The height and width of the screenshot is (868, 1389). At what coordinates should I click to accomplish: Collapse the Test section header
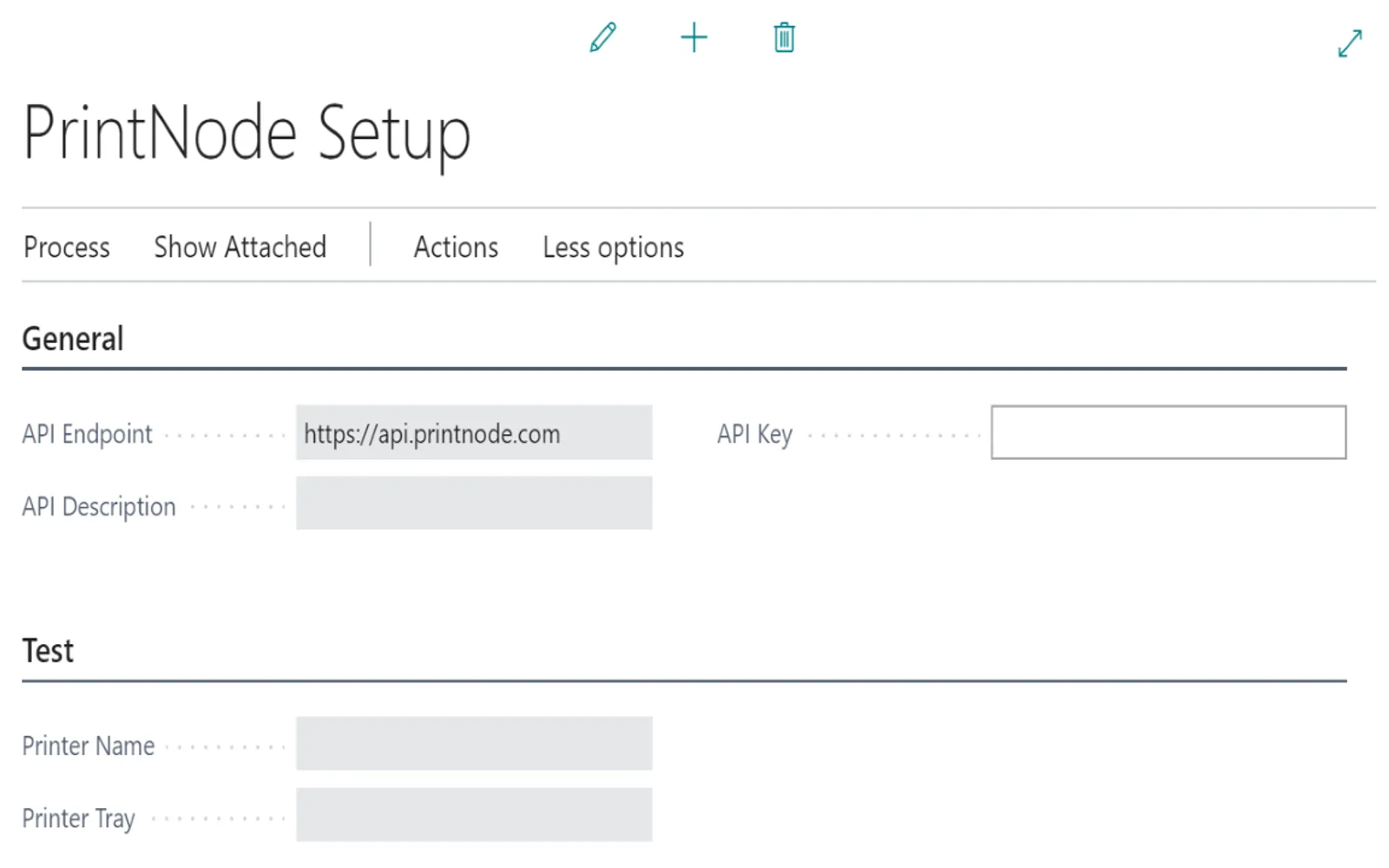[48, 651]
